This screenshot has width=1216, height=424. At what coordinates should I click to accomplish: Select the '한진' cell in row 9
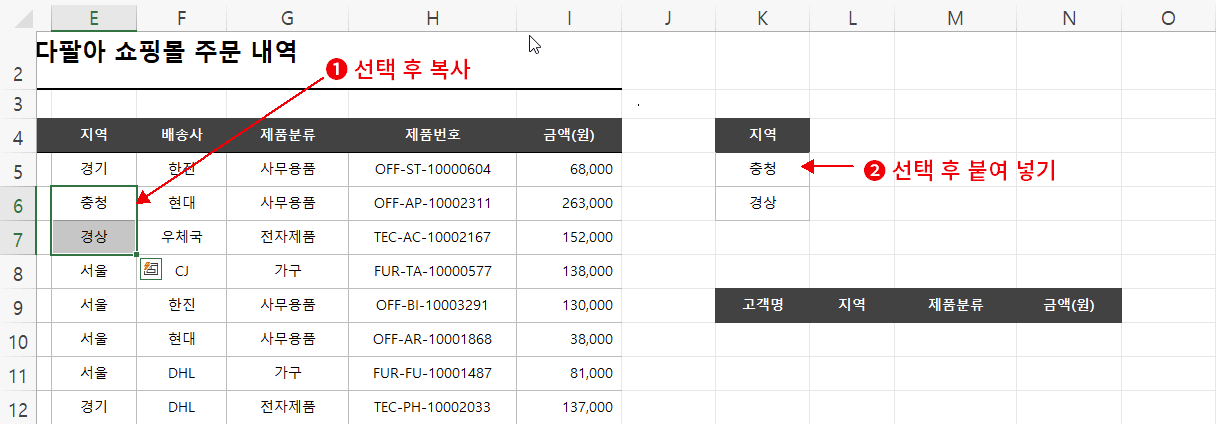182,305
